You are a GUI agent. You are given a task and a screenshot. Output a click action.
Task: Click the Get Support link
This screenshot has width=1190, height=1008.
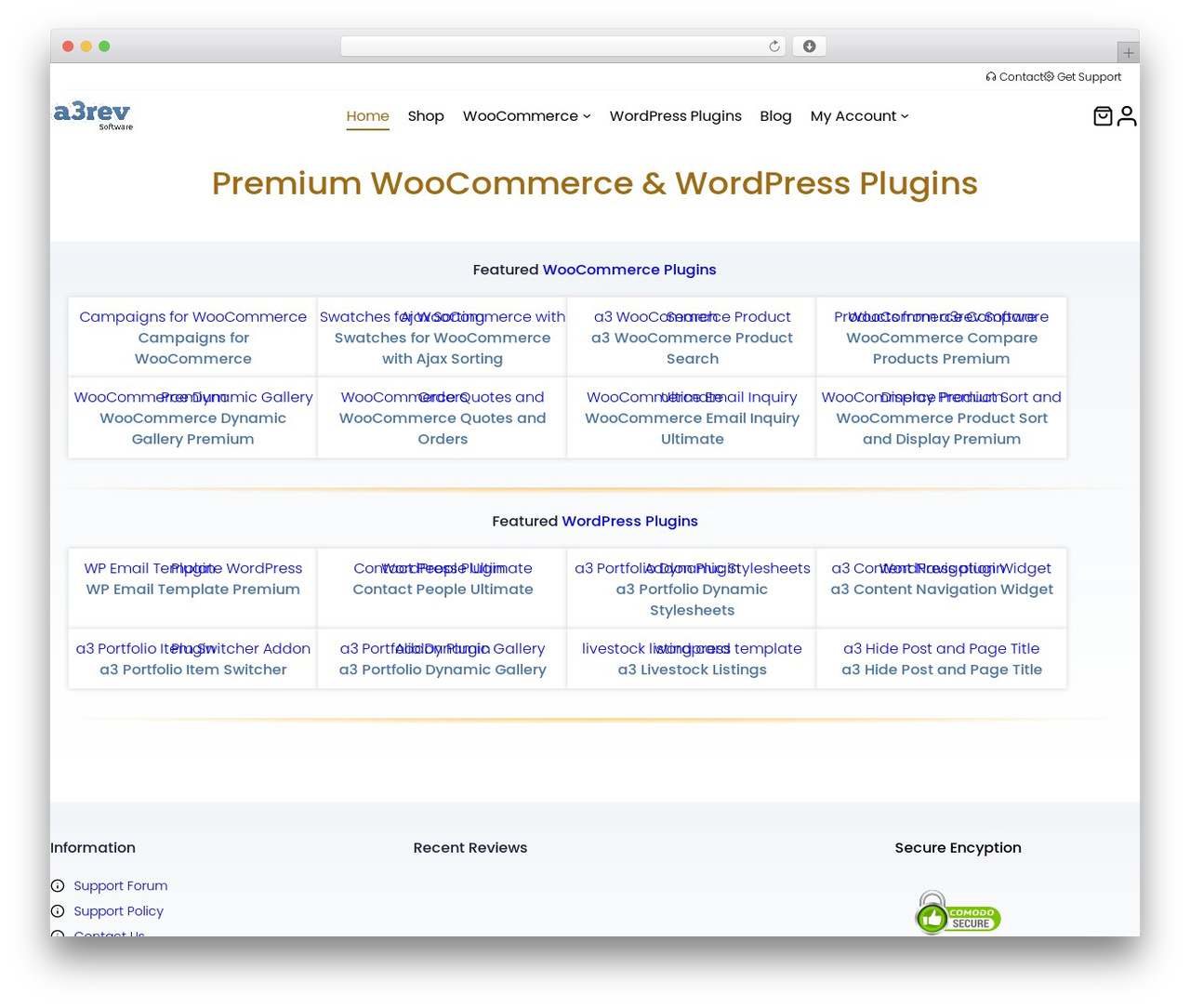point(1089,77)
